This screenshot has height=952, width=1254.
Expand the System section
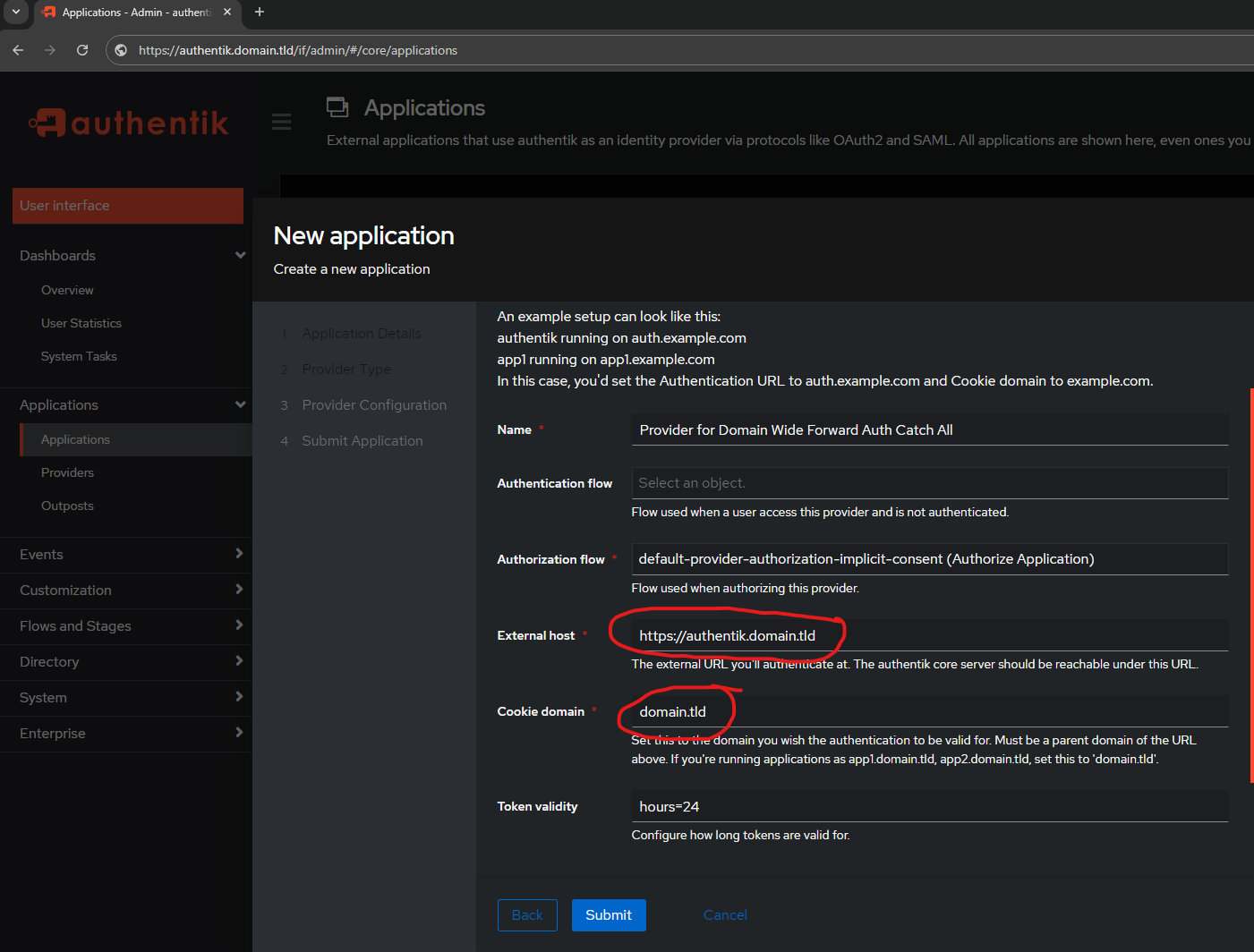[x=126, y=697]
